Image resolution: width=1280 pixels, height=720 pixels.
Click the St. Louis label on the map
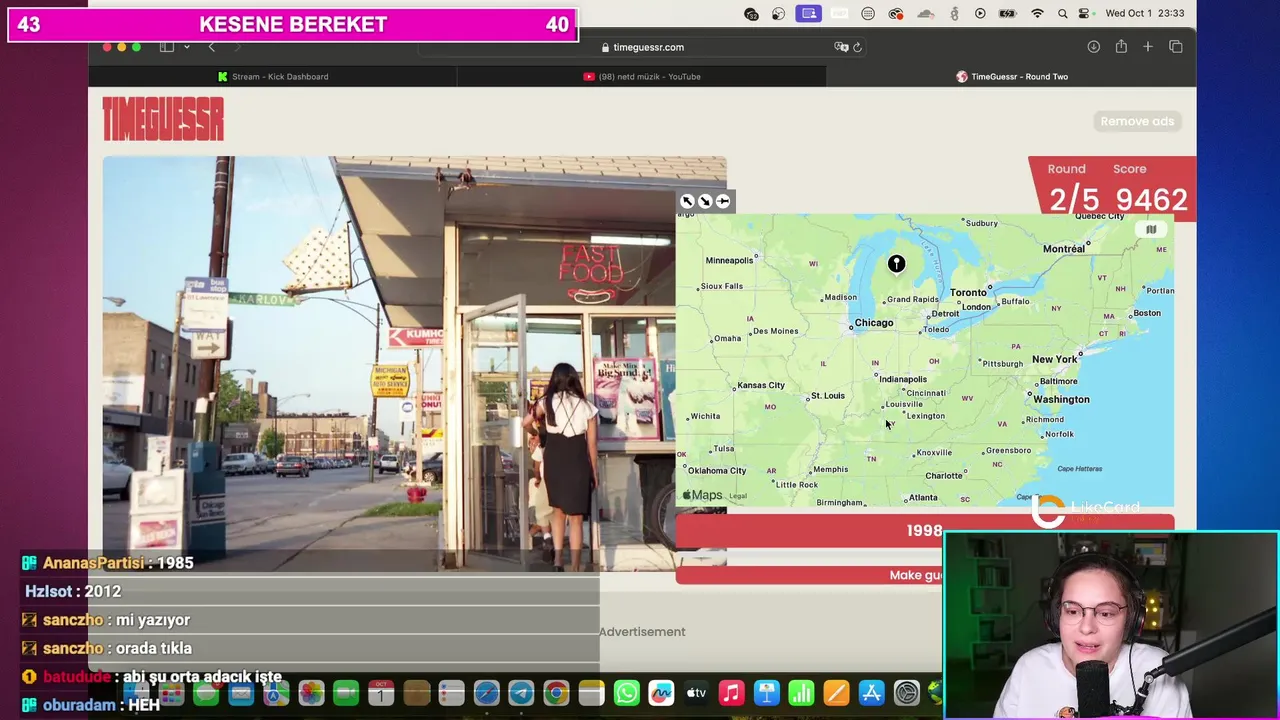[827, 396]
